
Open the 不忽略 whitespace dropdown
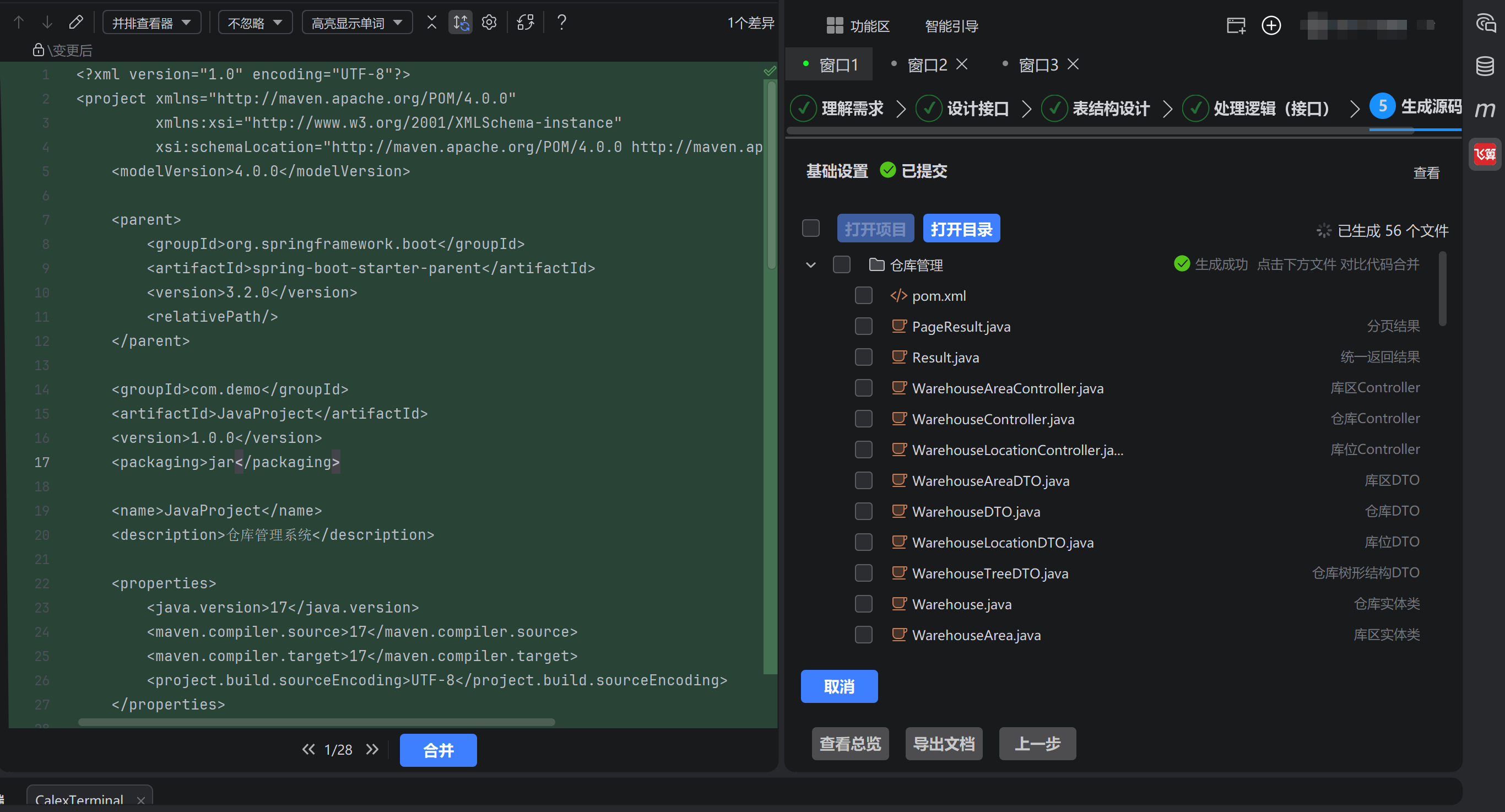255,23
